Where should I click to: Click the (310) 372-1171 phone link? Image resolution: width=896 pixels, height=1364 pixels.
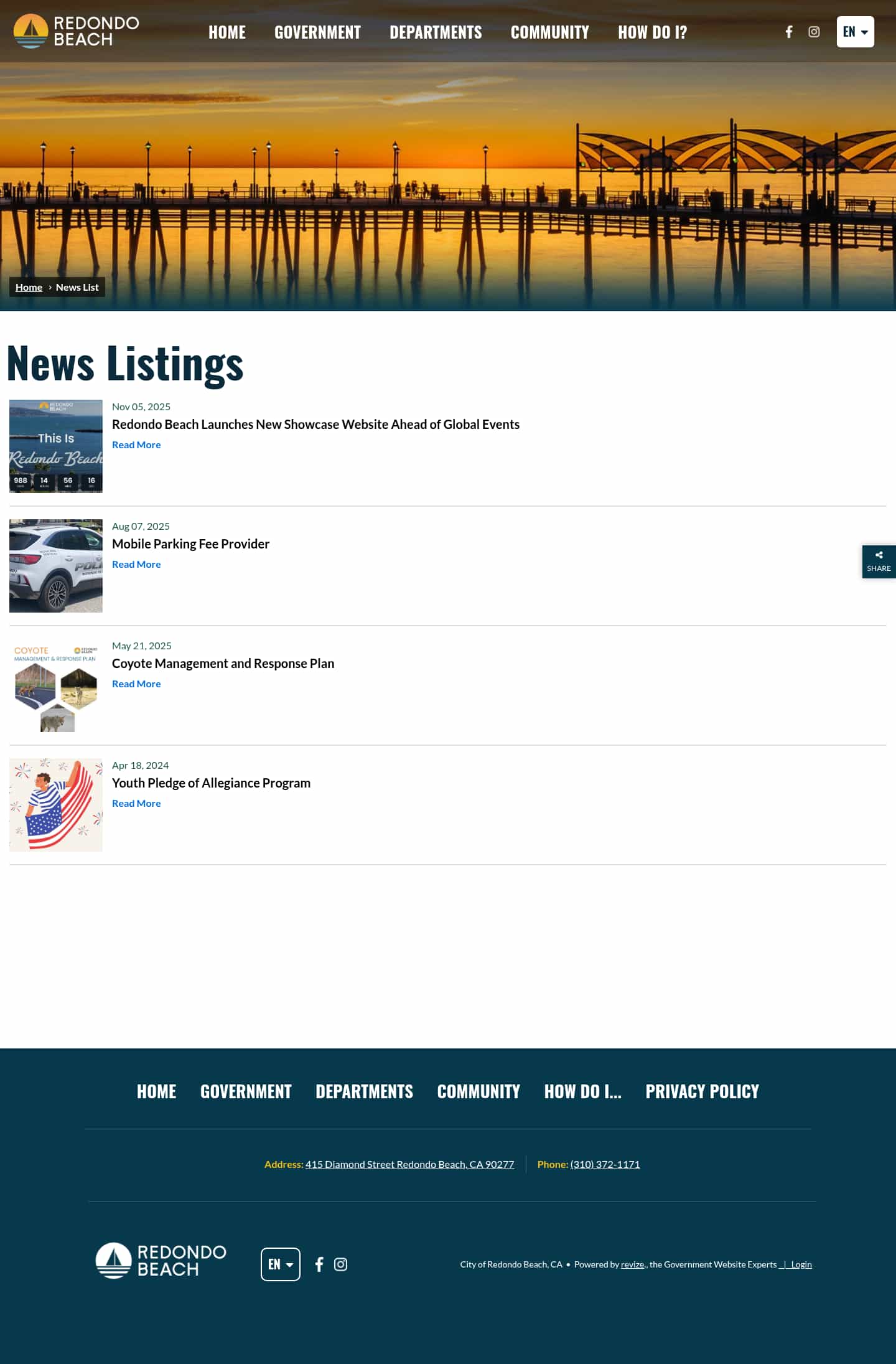click(x=605, y=1164)
